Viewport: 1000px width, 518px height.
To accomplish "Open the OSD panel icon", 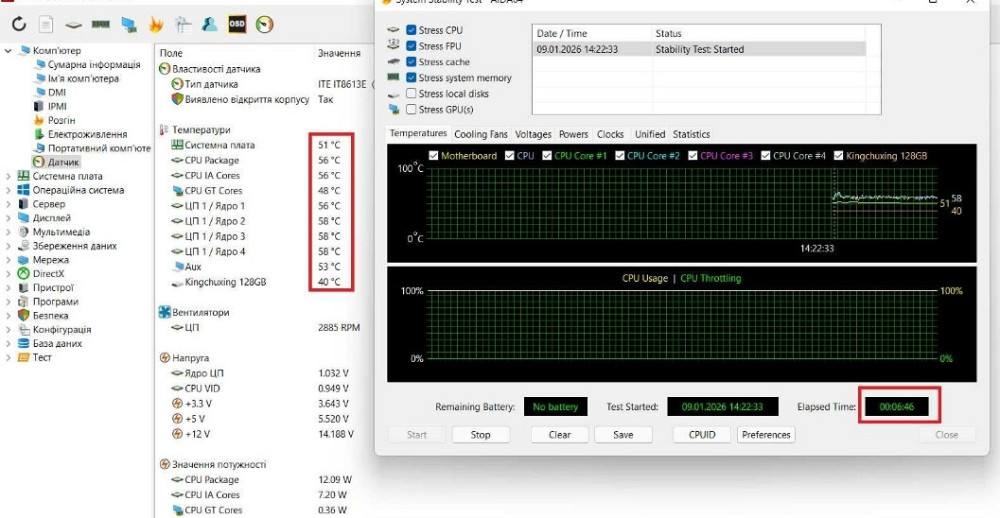I will click(237, 23).
